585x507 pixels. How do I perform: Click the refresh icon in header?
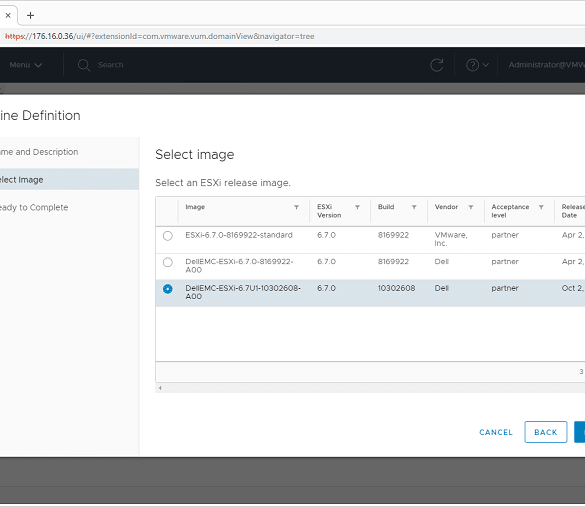tap(437, 65)
